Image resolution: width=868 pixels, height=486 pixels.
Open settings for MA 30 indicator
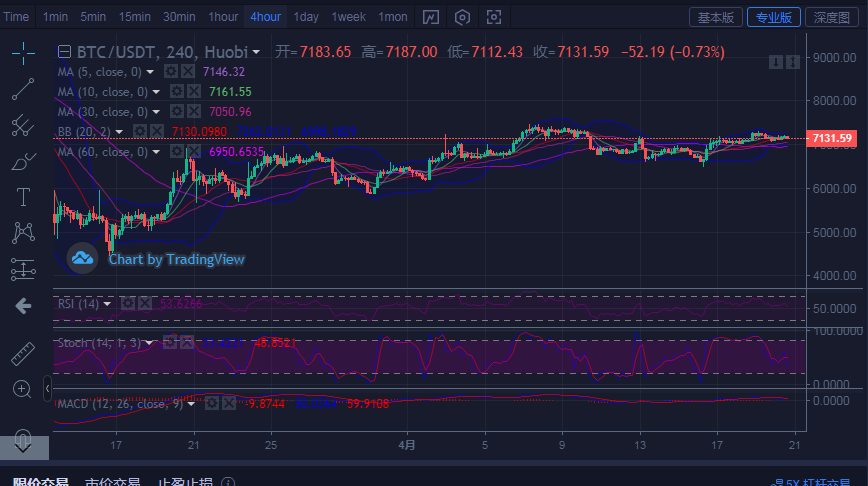pos(177,111)
